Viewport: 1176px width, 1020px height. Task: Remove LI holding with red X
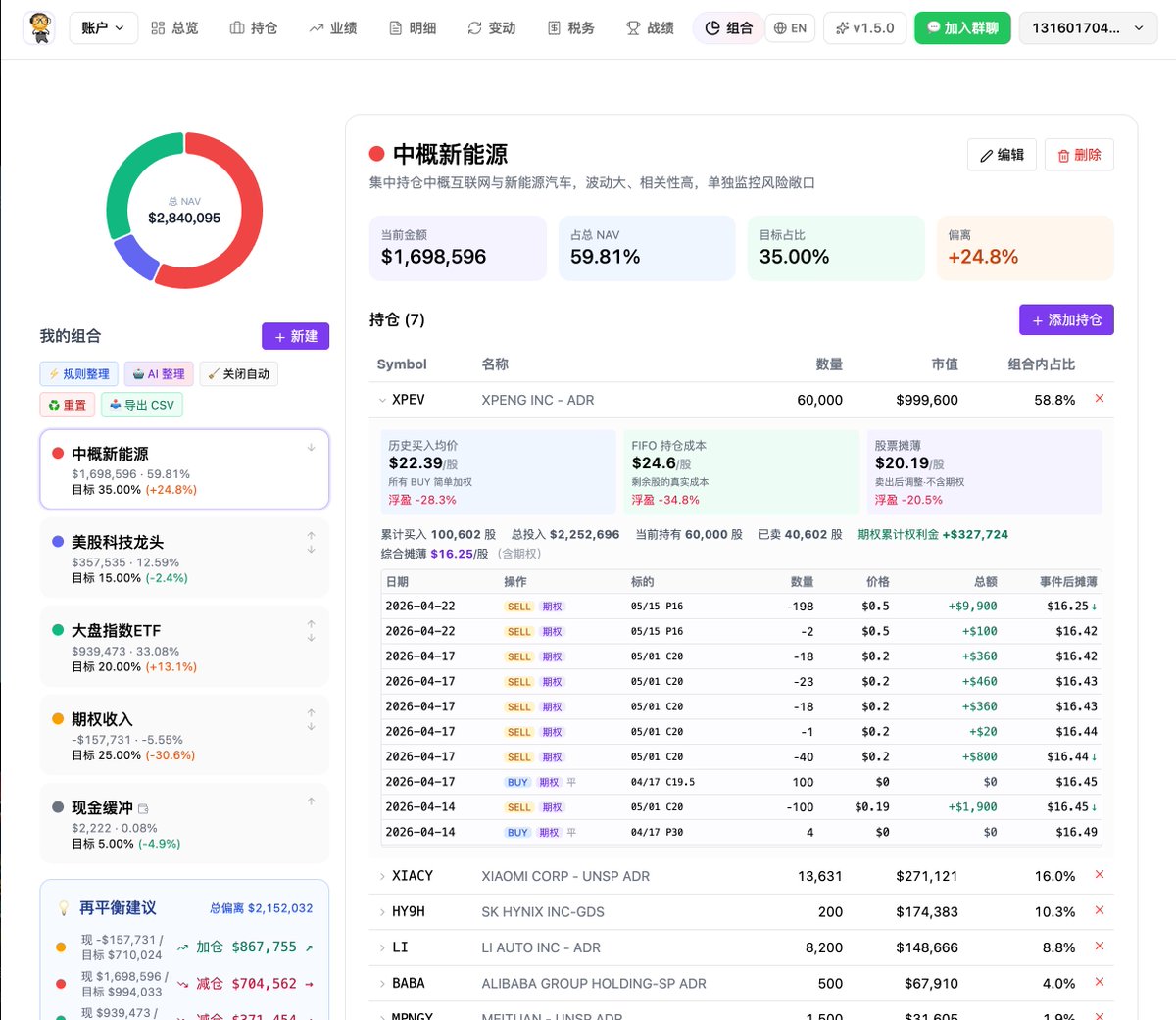(1099, 946)
